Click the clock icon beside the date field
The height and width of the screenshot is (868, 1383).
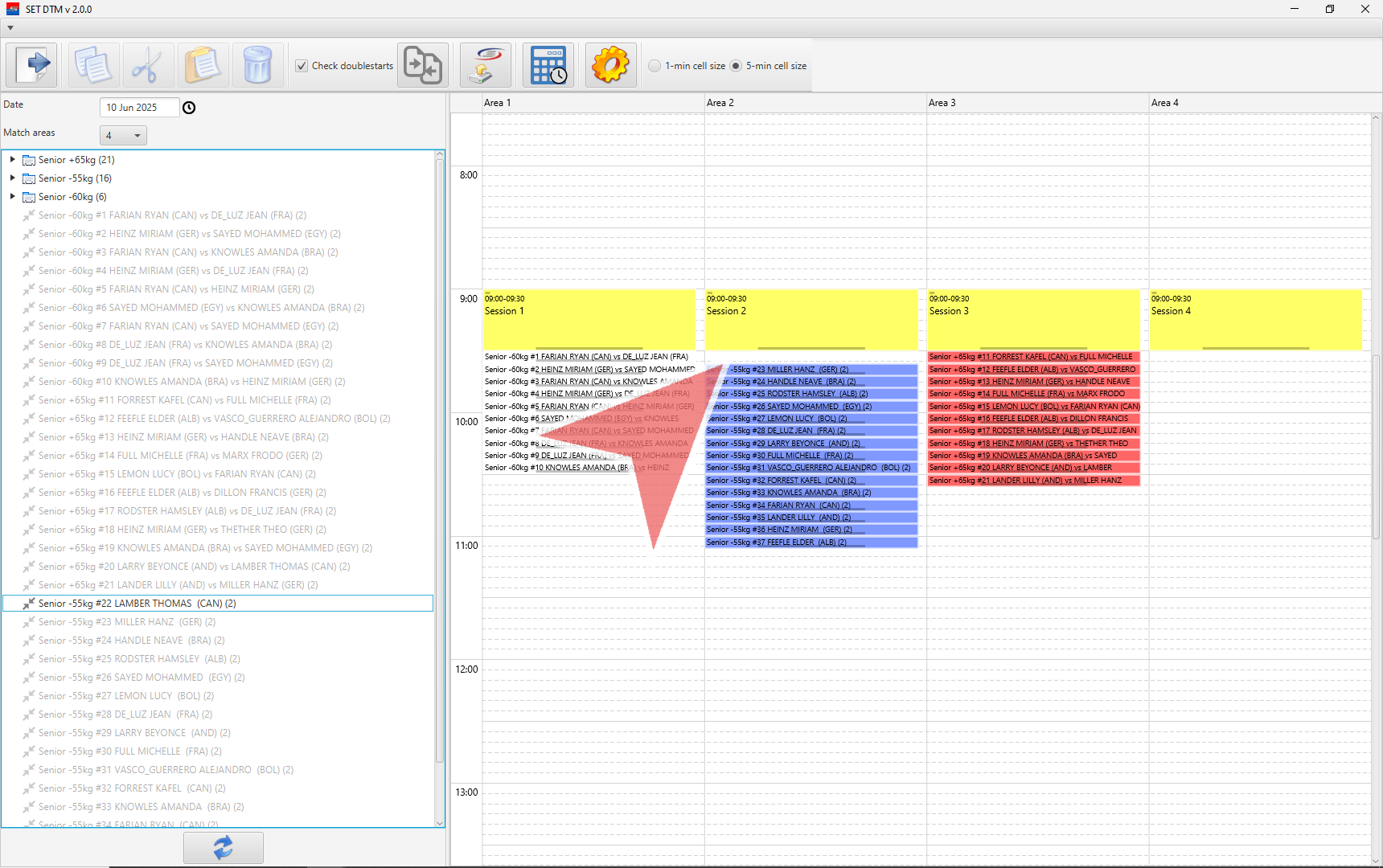point(189,108)
